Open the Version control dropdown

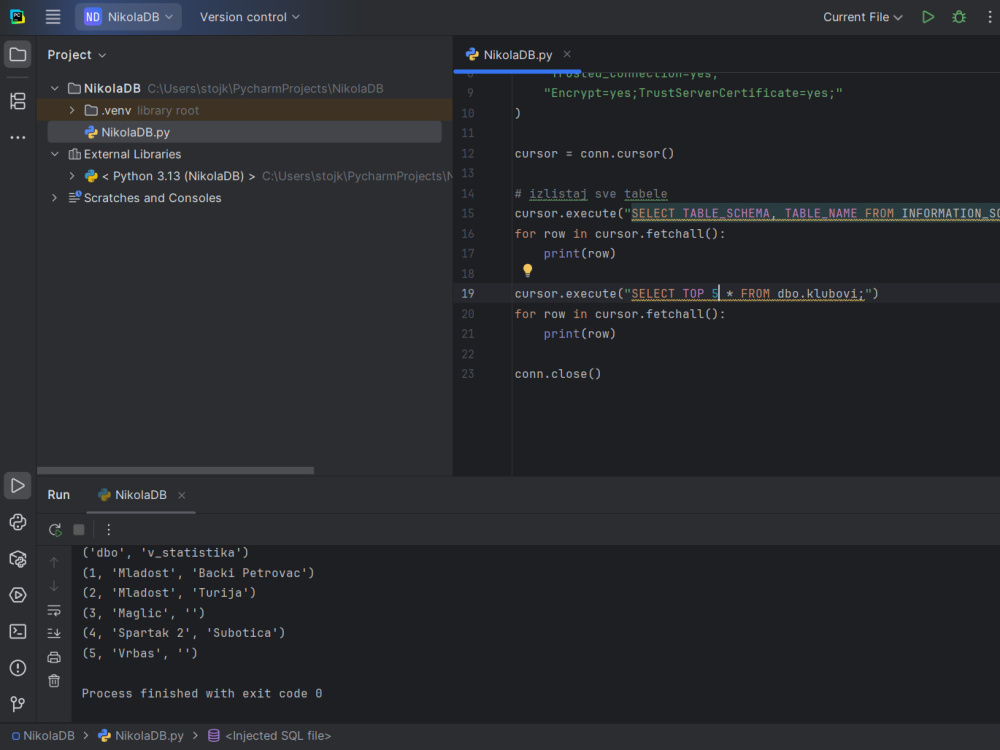(249, 17)
